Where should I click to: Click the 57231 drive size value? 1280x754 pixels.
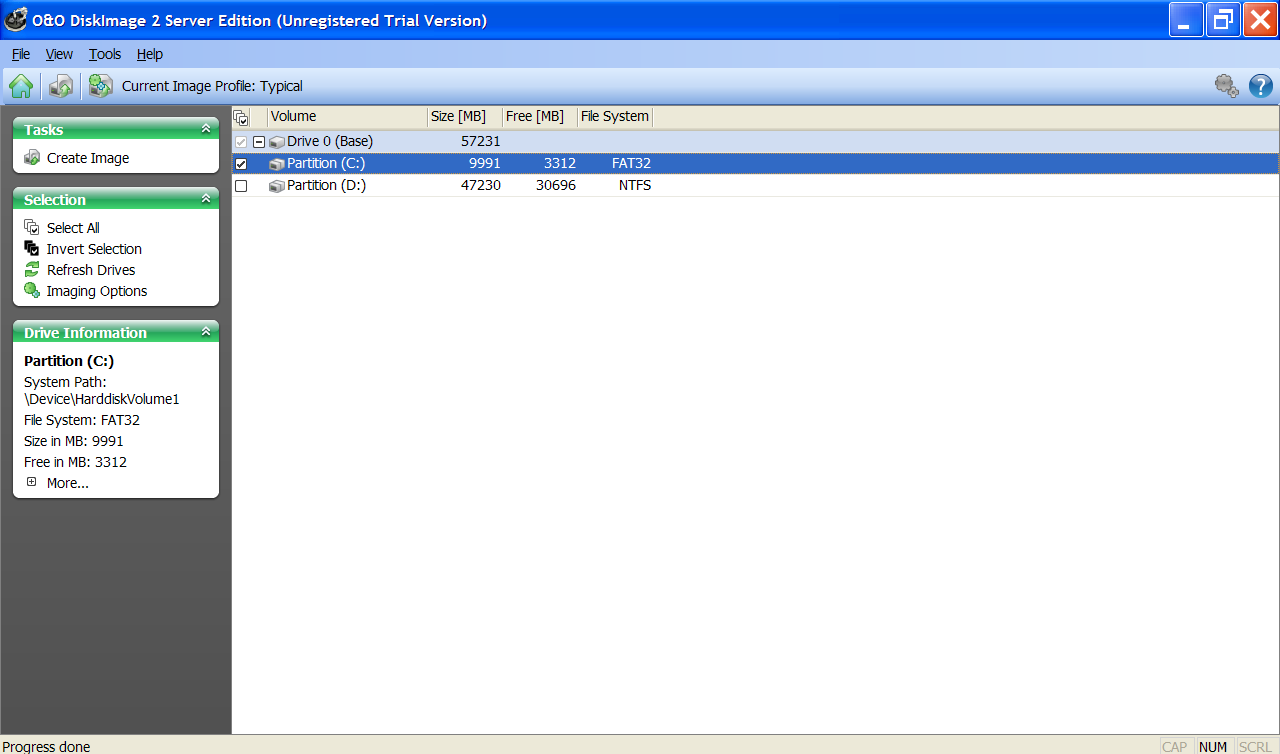(x=480, y=142)
